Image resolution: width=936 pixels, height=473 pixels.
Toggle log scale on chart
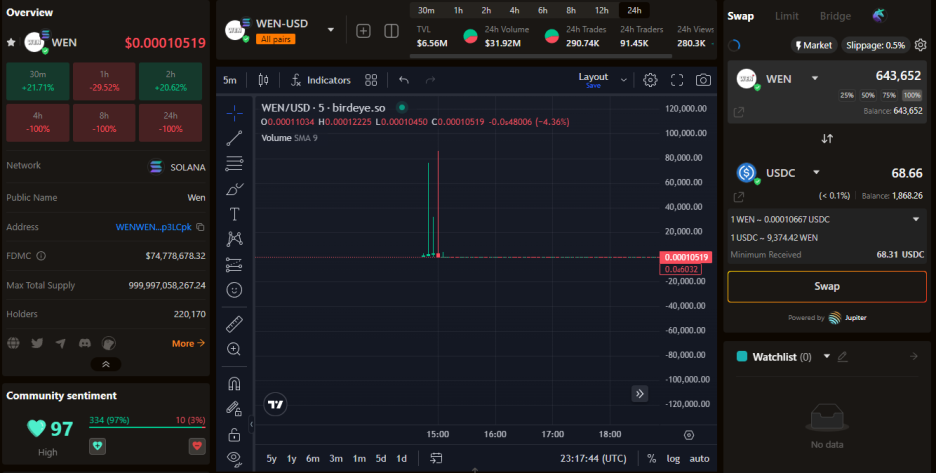[x=673, y=459]
